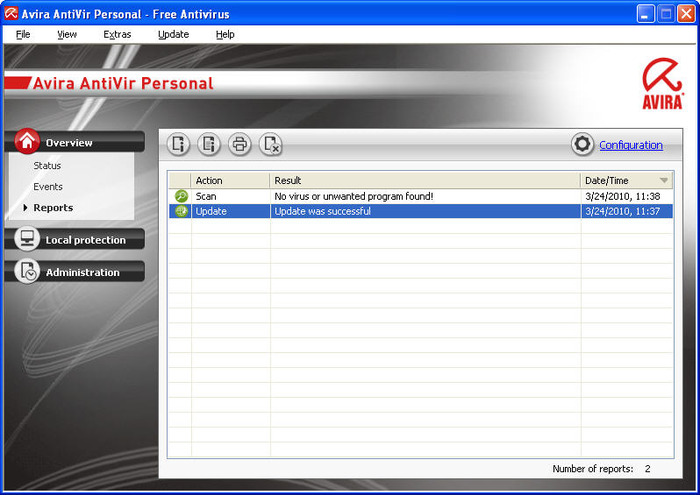
Task: Click the print report toolbar icon
Action: 240,144
